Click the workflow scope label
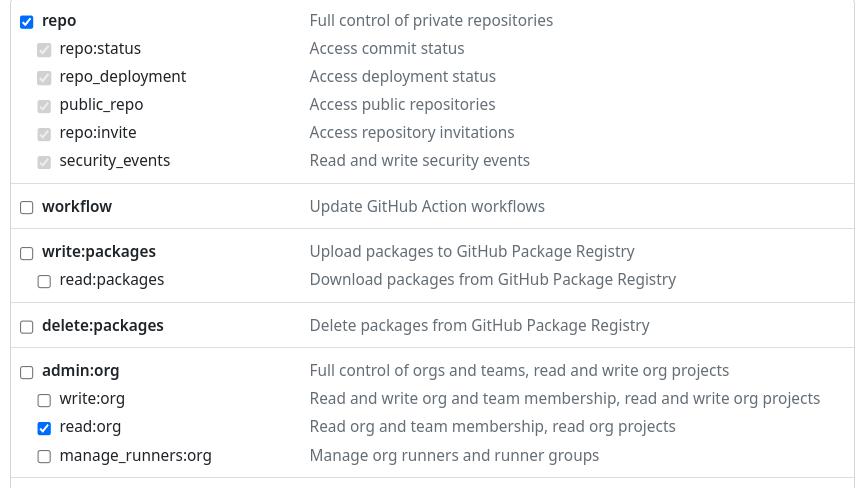The image size is (861, 488). [x=77, y=206]
